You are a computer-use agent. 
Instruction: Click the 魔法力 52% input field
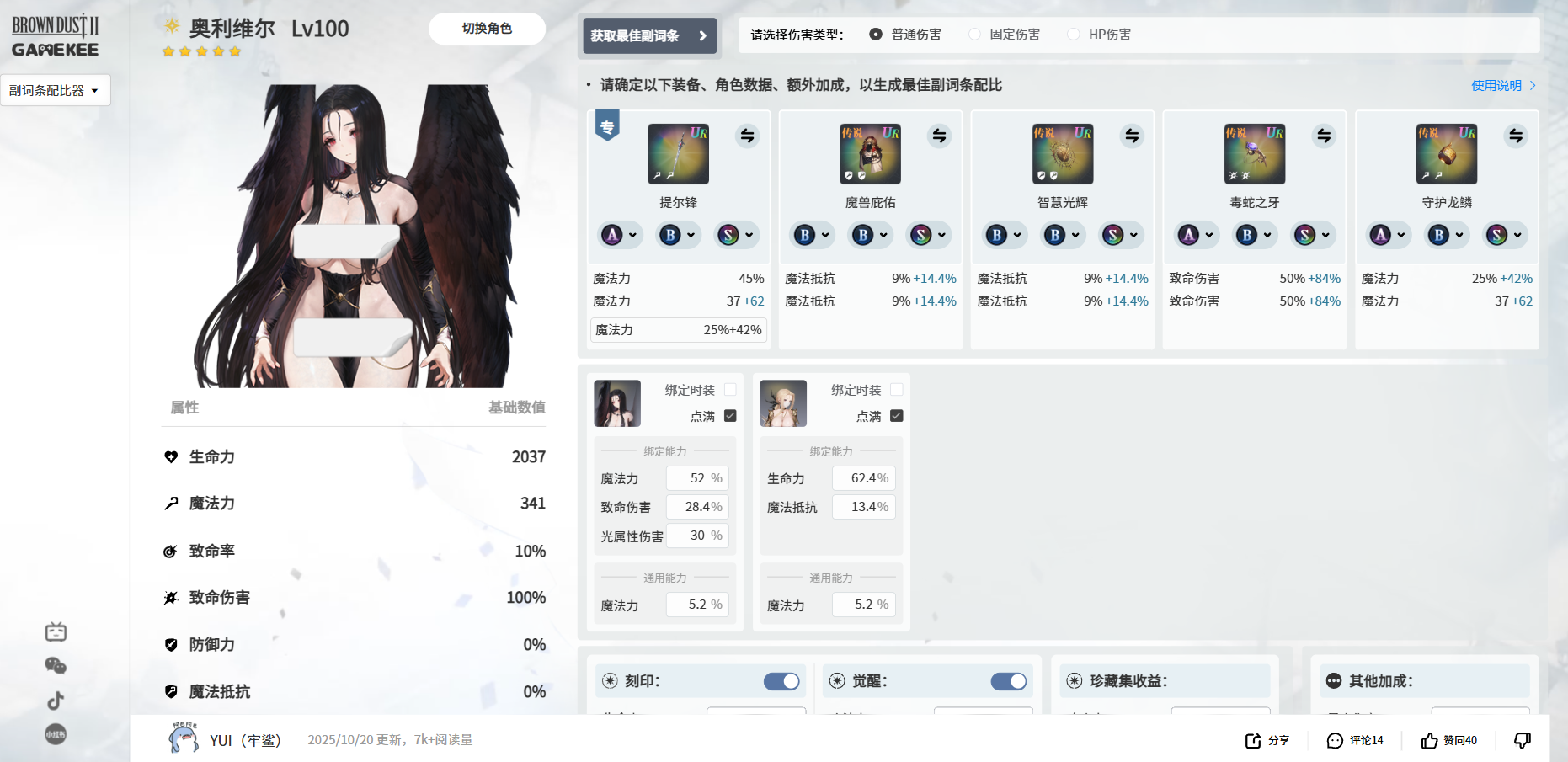coord(696,478)
